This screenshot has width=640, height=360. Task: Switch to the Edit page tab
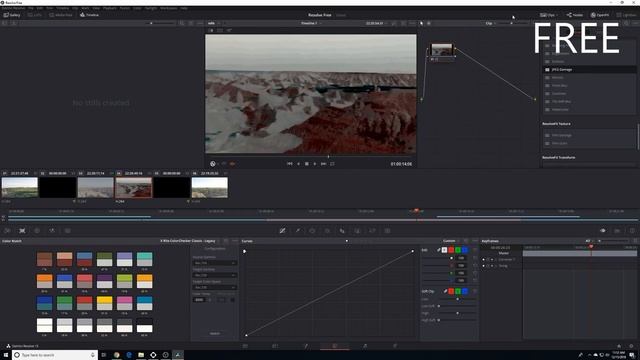tap(275, 346)
